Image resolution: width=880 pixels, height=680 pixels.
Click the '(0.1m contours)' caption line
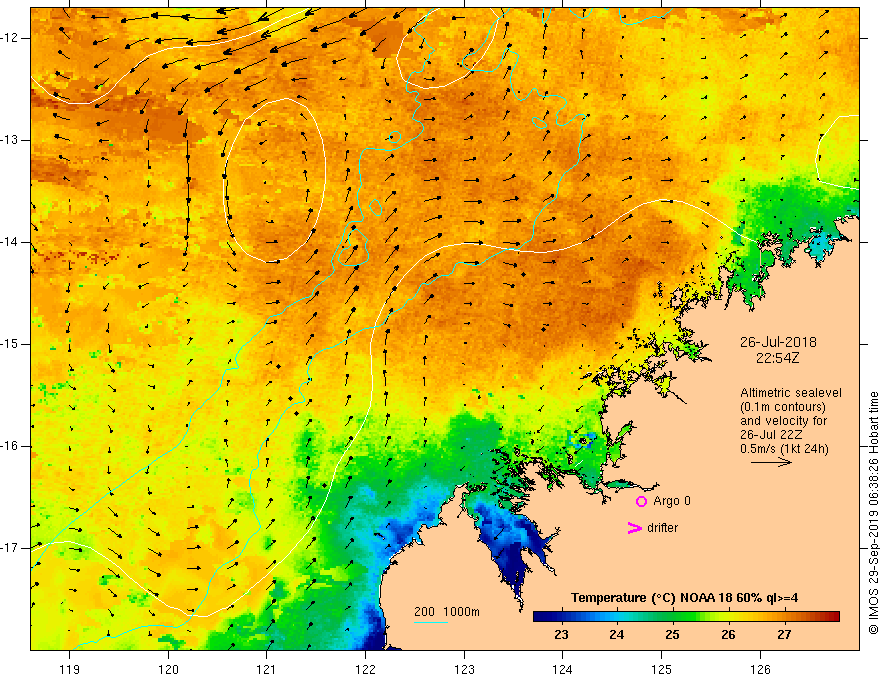click(783, 407)
